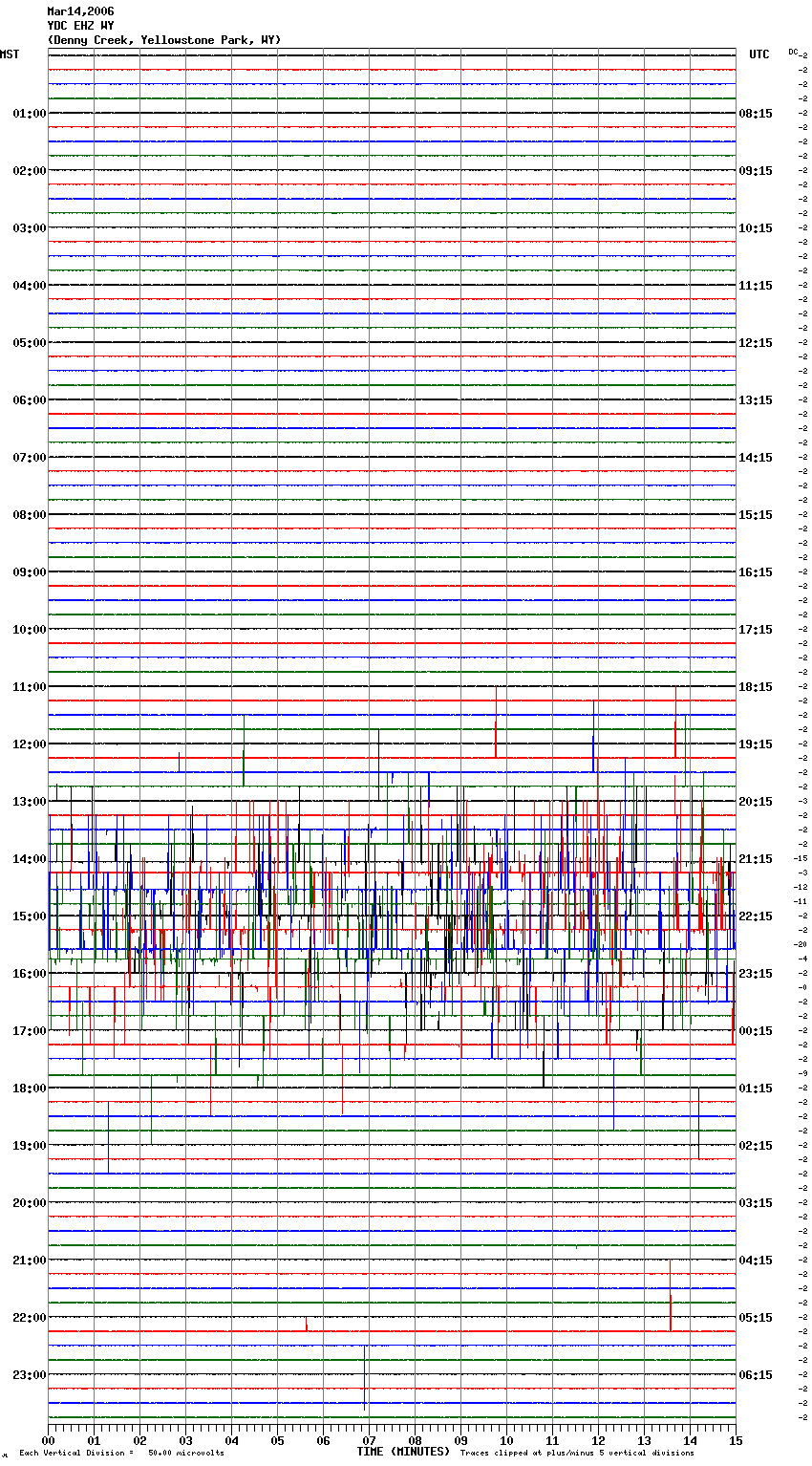
Task: Click the 08:15 UTC time label
Action: [x=756, y=114]
